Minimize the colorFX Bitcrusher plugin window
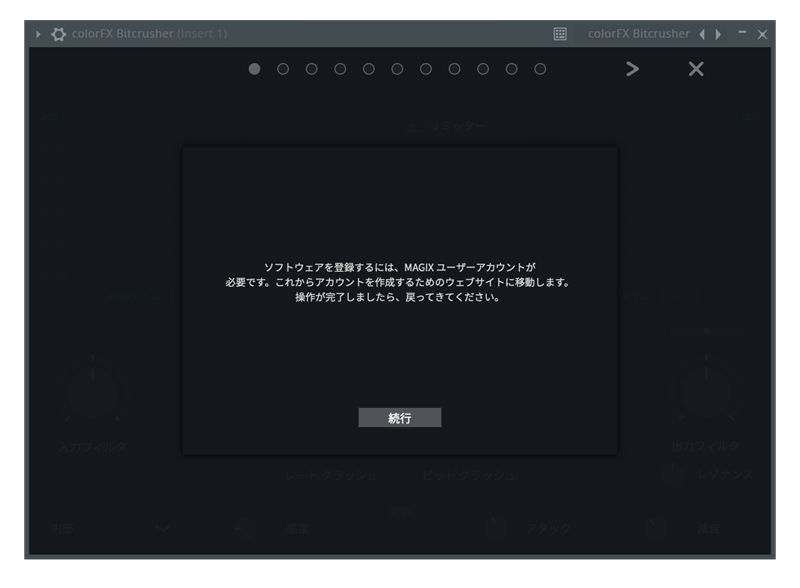Screen dimensions: 800x588 pyautogui.click(x=742, y=33)
